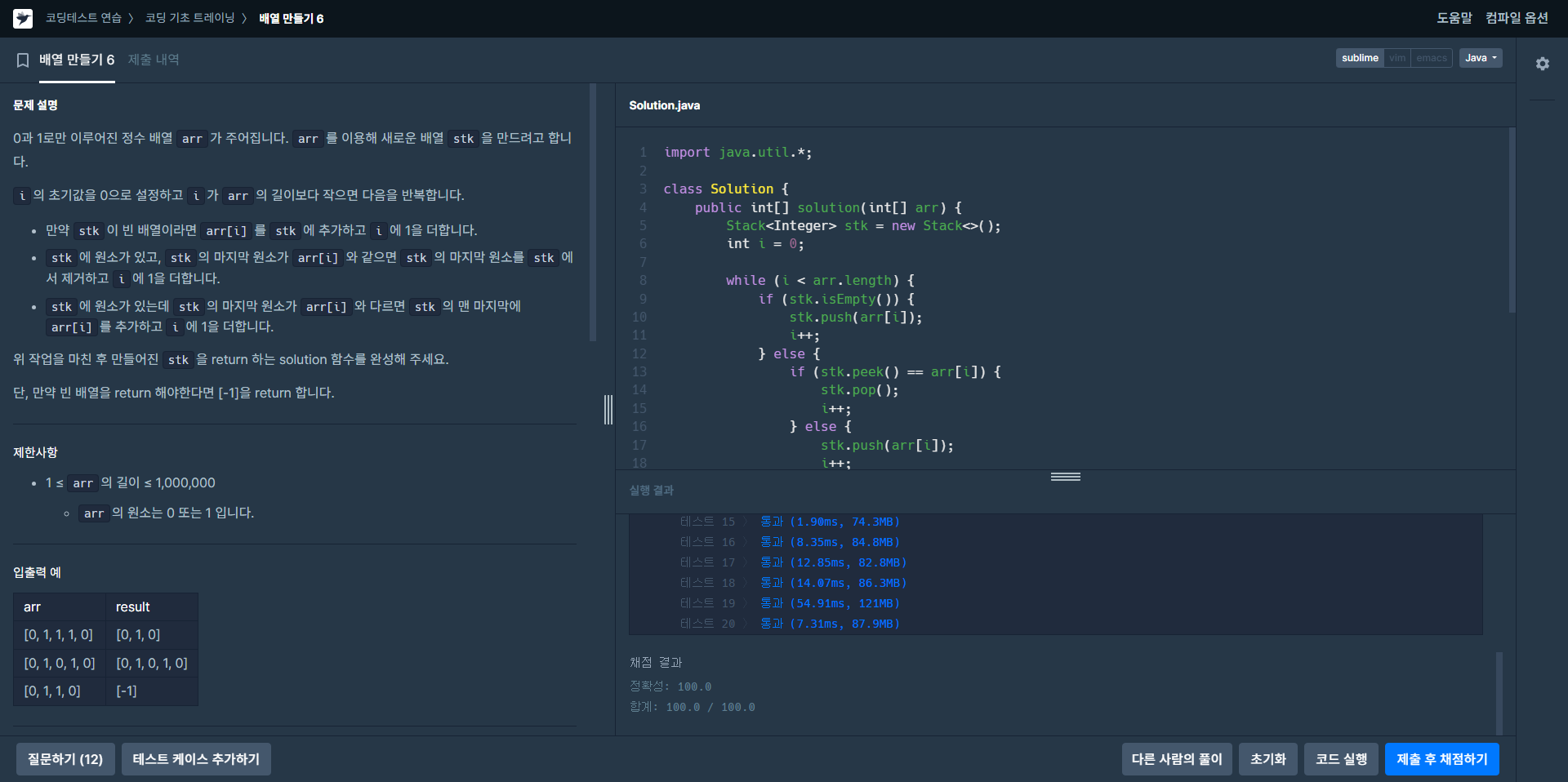Switch to the 제출 내역 tab
1568x782 pixels.
point(154,60)
